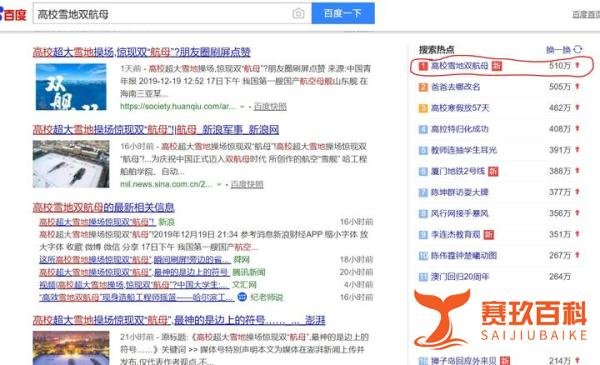Open the 文汇网 video news link
This screenshot has width=600, height=365.
point(134,285)
